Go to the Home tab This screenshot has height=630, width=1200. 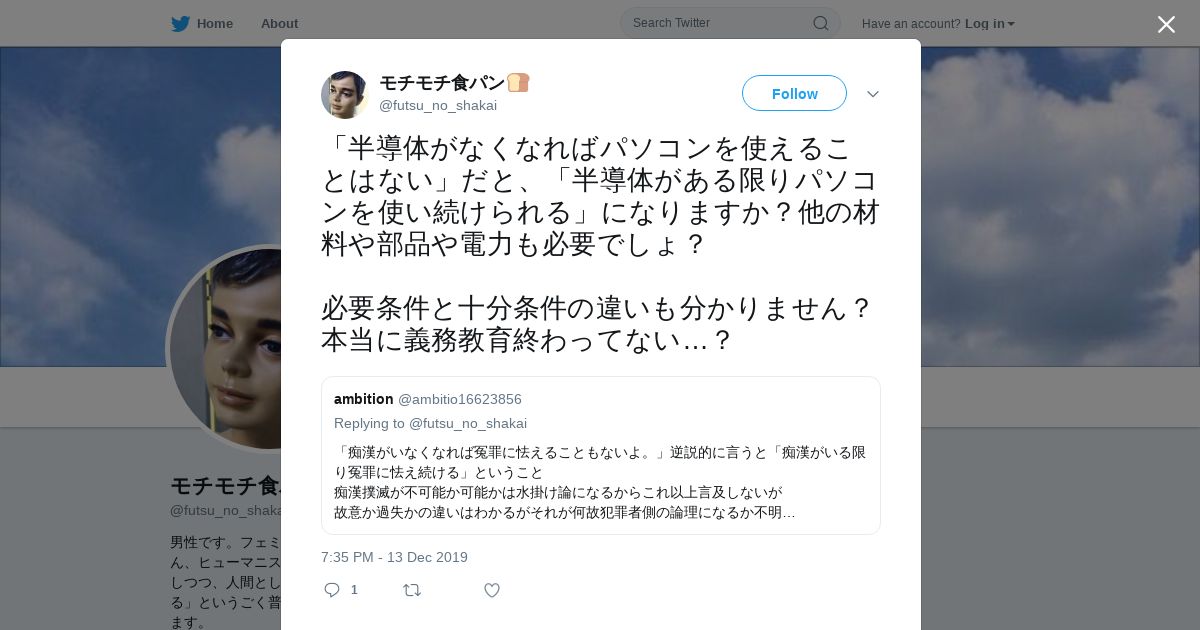click(202, 24)
